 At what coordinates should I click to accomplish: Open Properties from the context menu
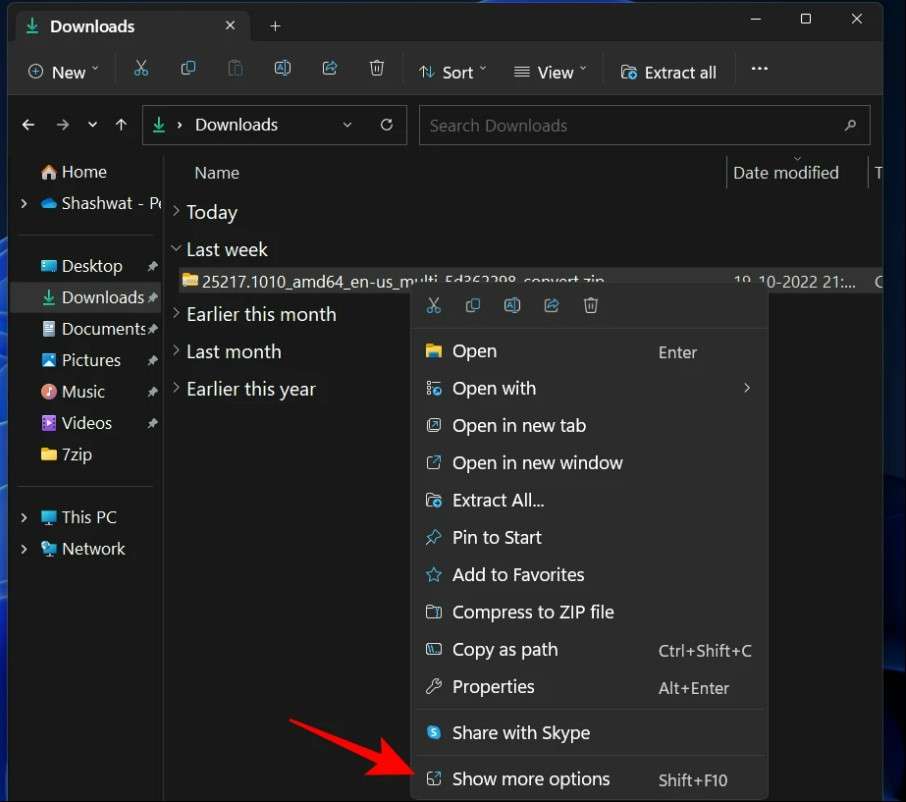click(589, 686)
